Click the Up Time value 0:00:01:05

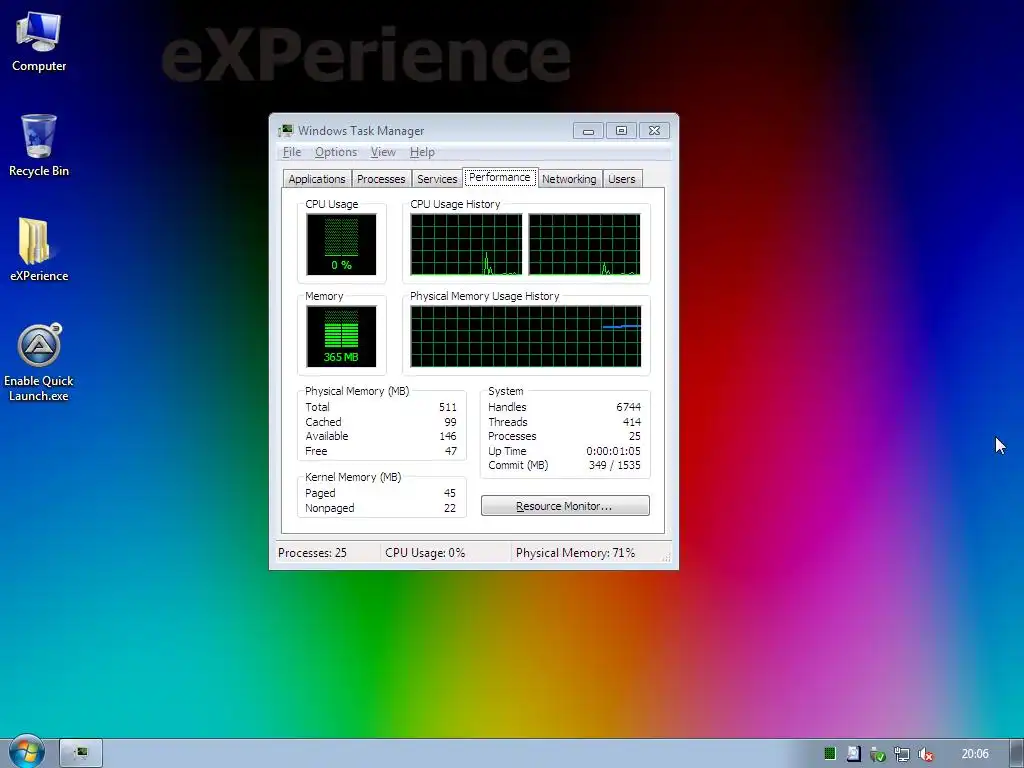(x=613, y=451)
